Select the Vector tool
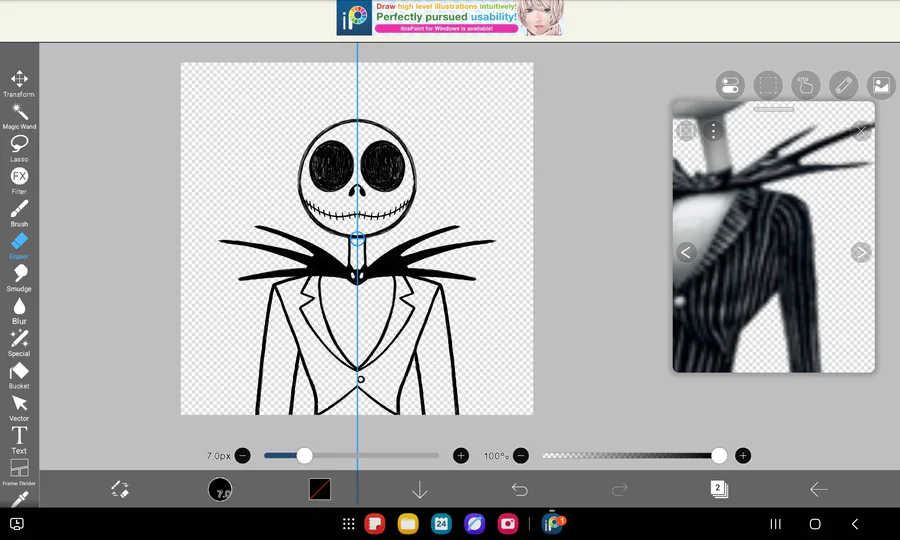 pyautogui.click(x=19, y=408)
